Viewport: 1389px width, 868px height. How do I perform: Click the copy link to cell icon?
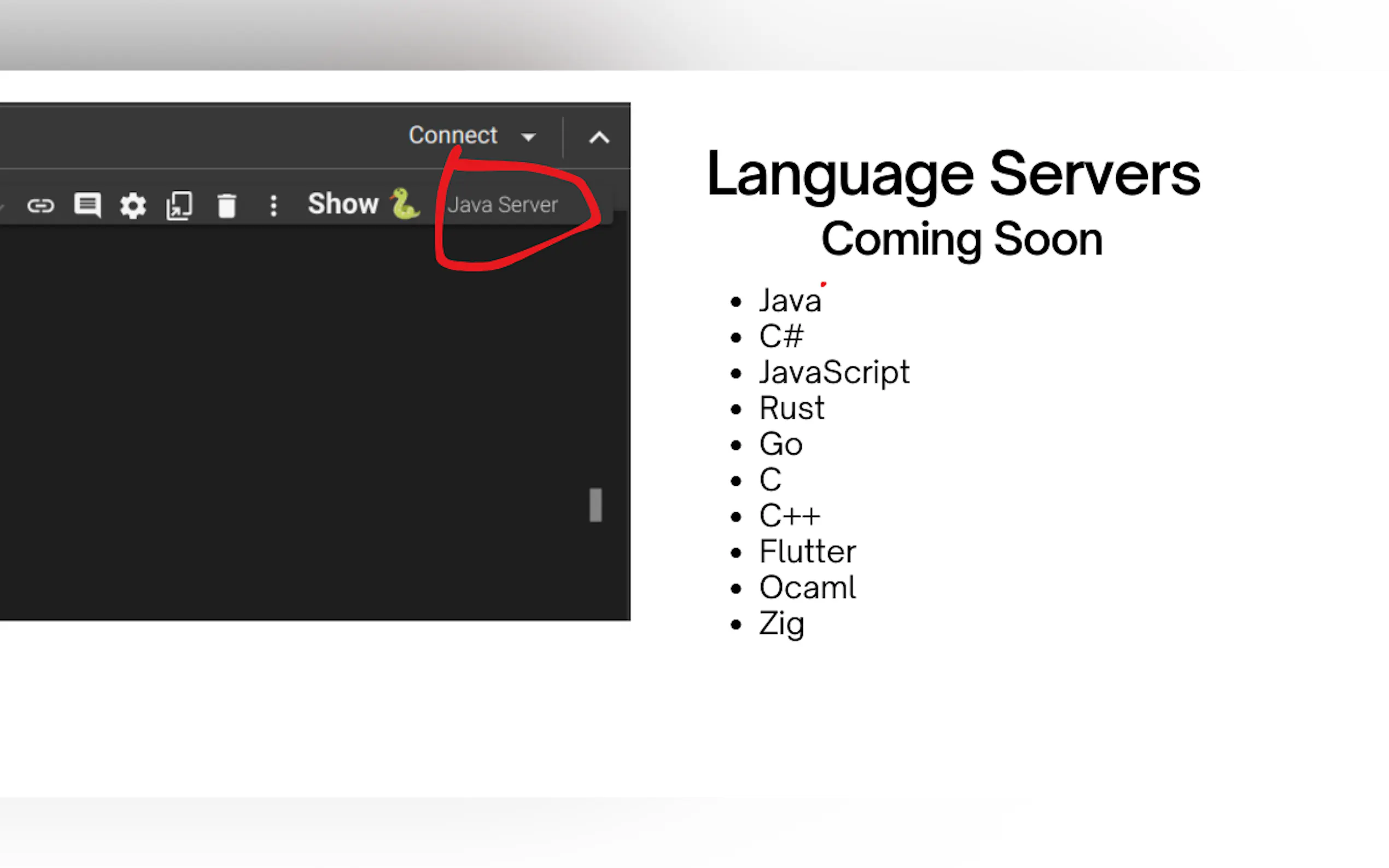[40, 206]
